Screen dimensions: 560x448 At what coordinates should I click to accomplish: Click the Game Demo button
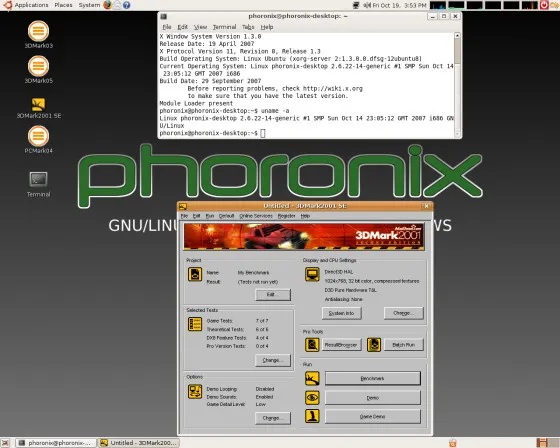pyautogui.click(x=372, y=417)
